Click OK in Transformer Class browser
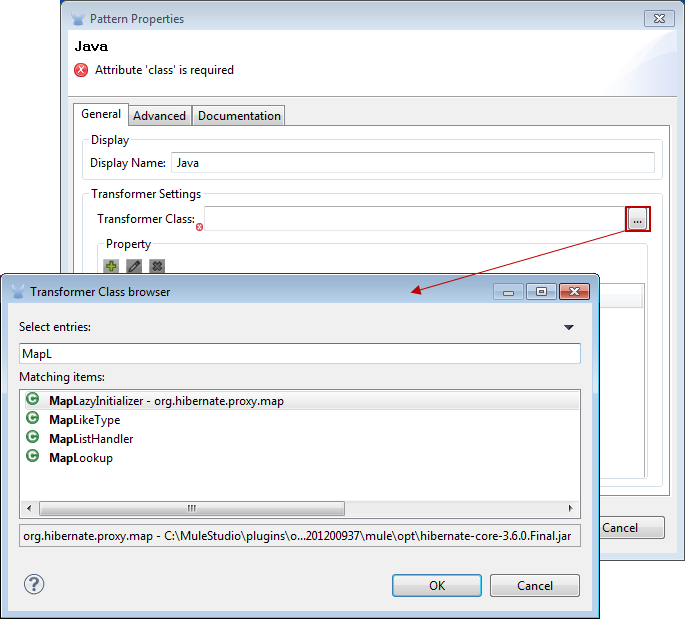 click(x=437, y=585)
